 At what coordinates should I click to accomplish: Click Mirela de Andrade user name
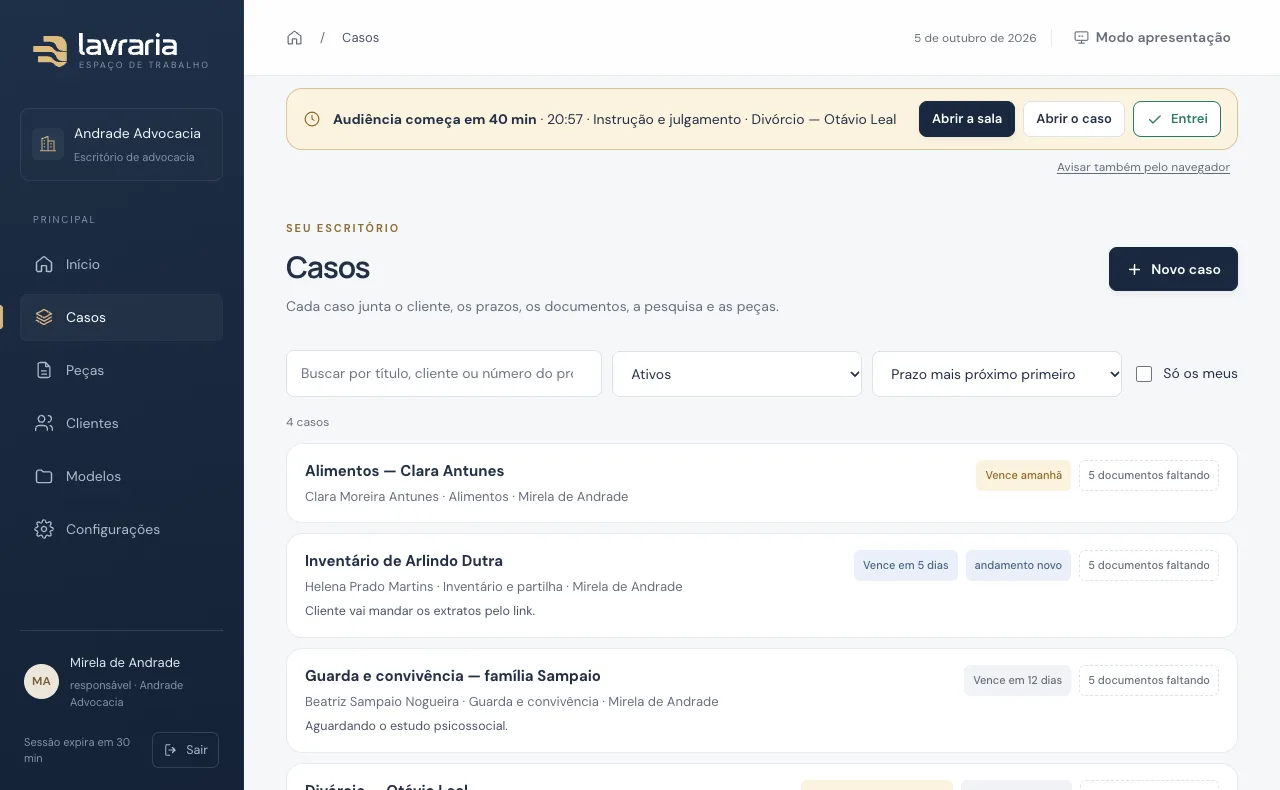point(125,663)
